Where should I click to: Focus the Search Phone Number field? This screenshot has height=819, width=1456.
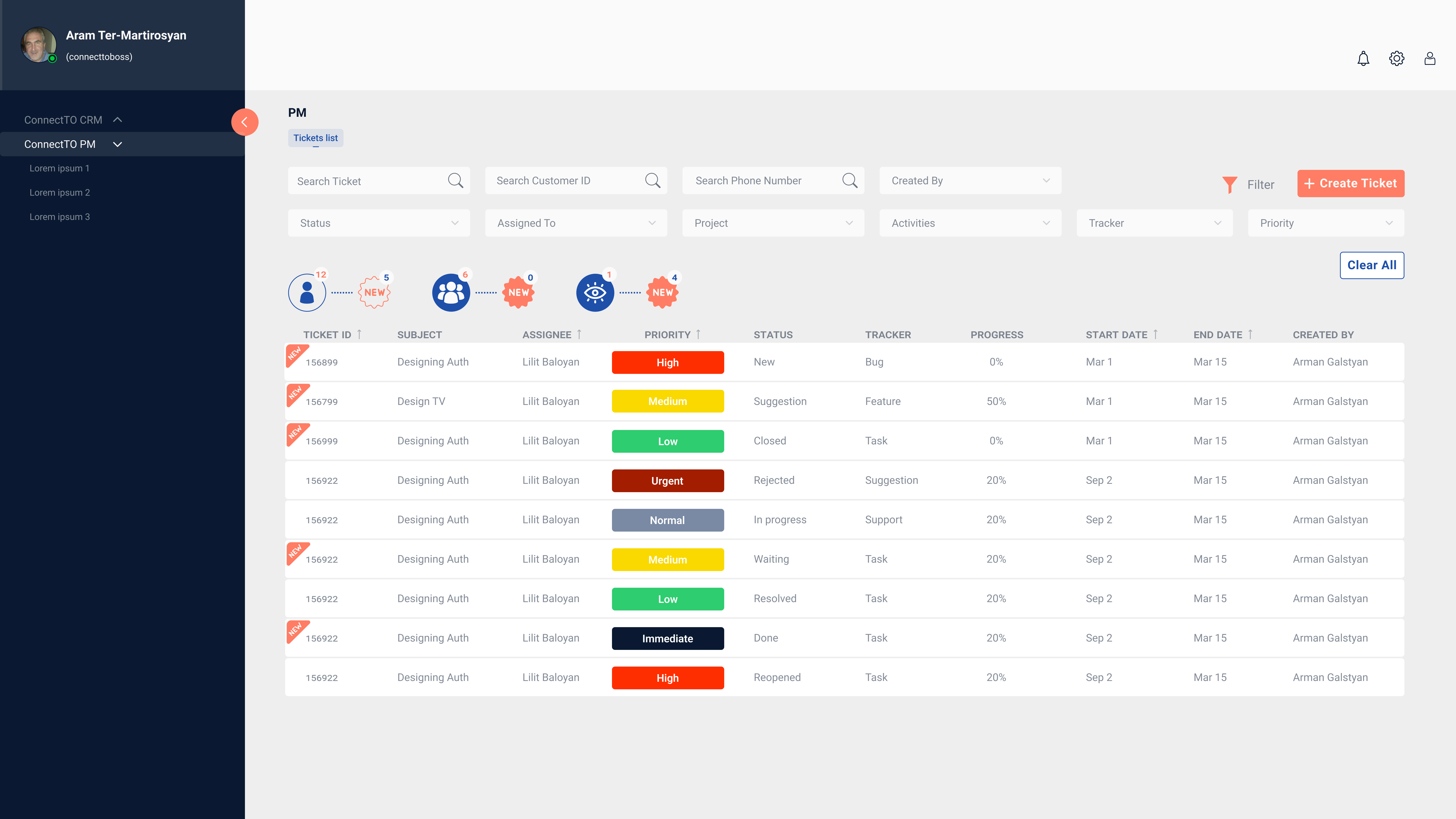pyautogui.click(x=763, y=181)
